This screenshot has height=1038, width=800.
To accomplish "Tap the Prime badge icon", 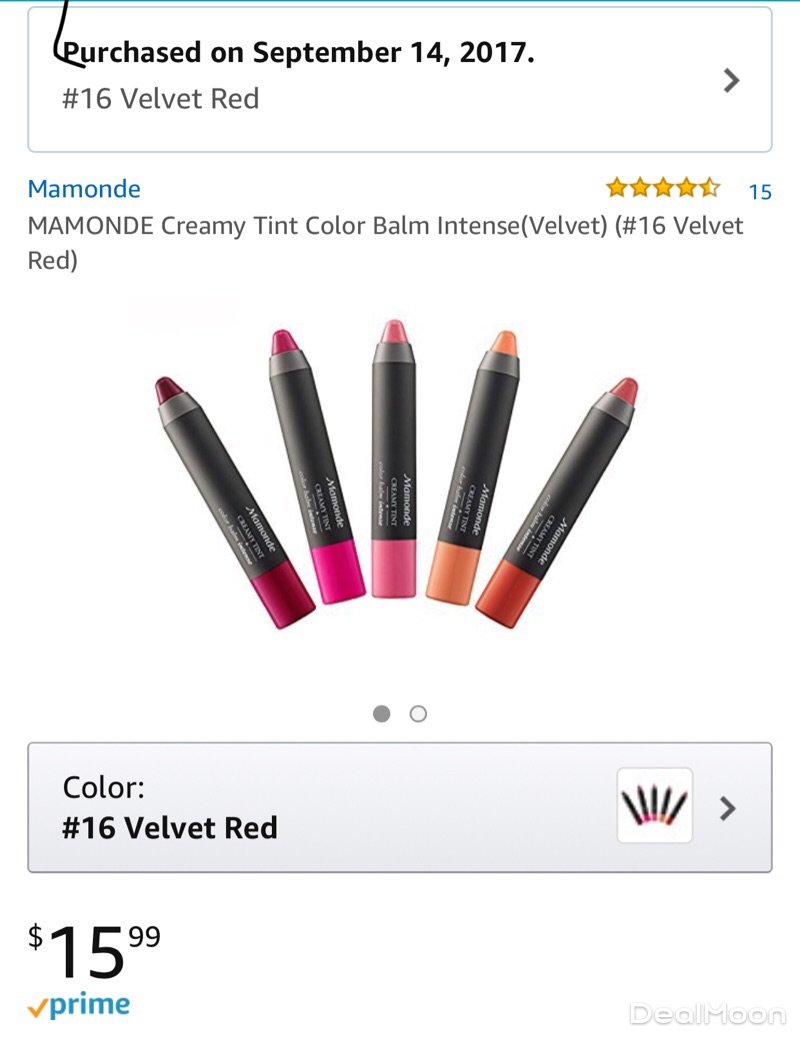I will pyautogui.click(x=79, y=1006).
